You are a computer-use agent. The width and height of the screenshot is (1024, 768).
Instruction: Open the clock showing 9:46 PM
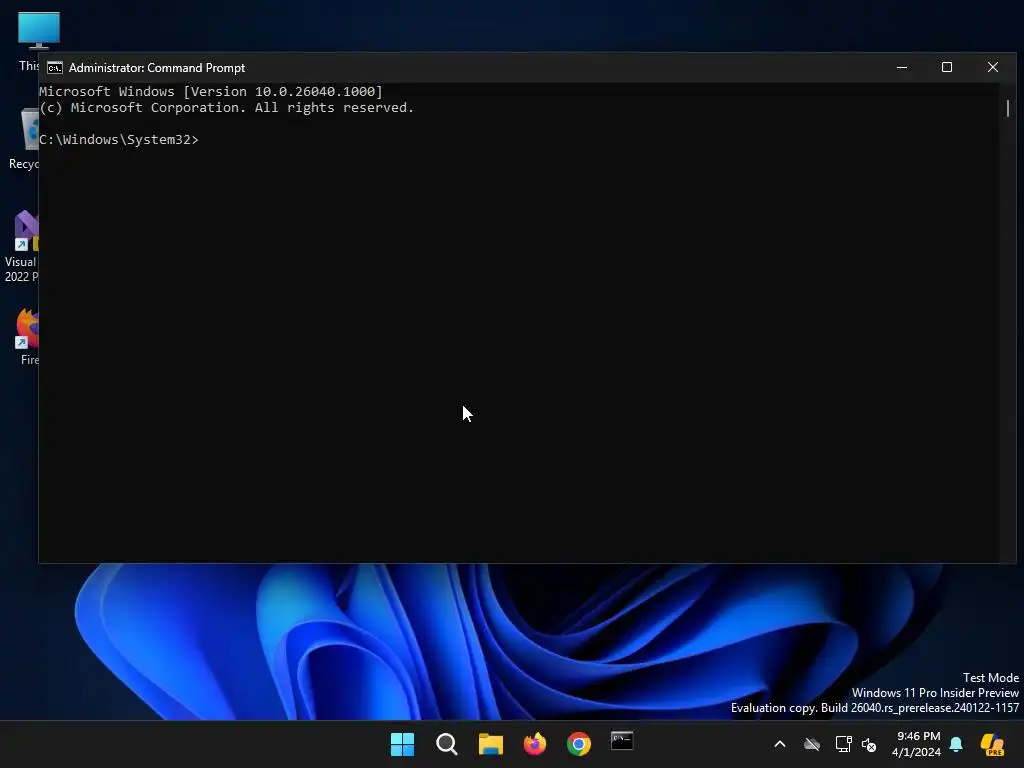point(917,744)
